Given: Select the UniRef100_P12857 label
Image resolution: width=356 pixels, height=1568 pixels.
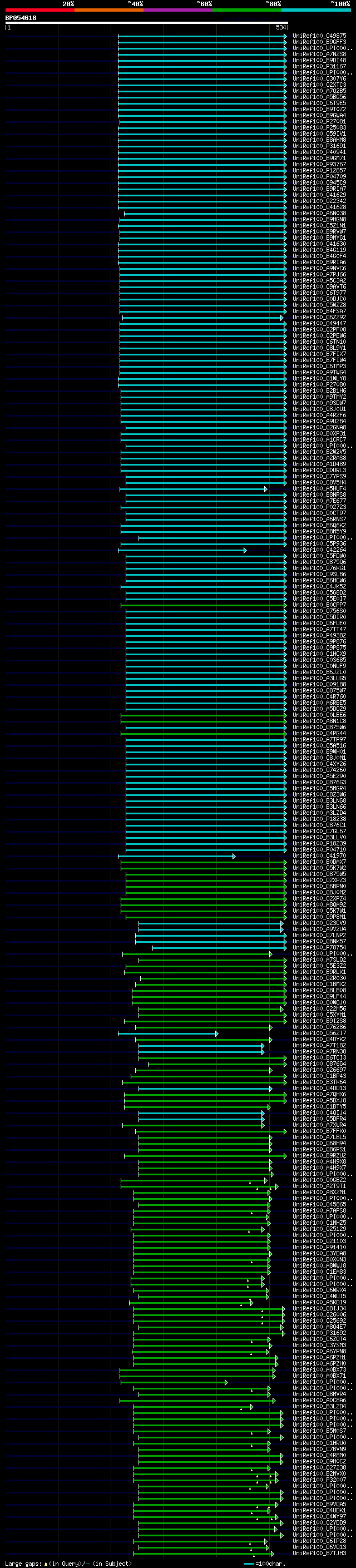Looking at the screenshot, I should (319, 170).
